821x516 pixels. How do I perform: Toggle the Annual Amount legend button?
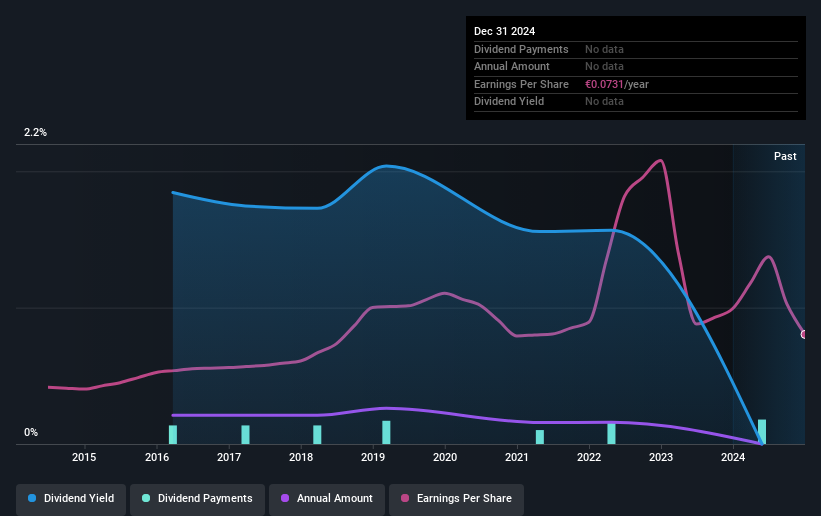point(327,498)
